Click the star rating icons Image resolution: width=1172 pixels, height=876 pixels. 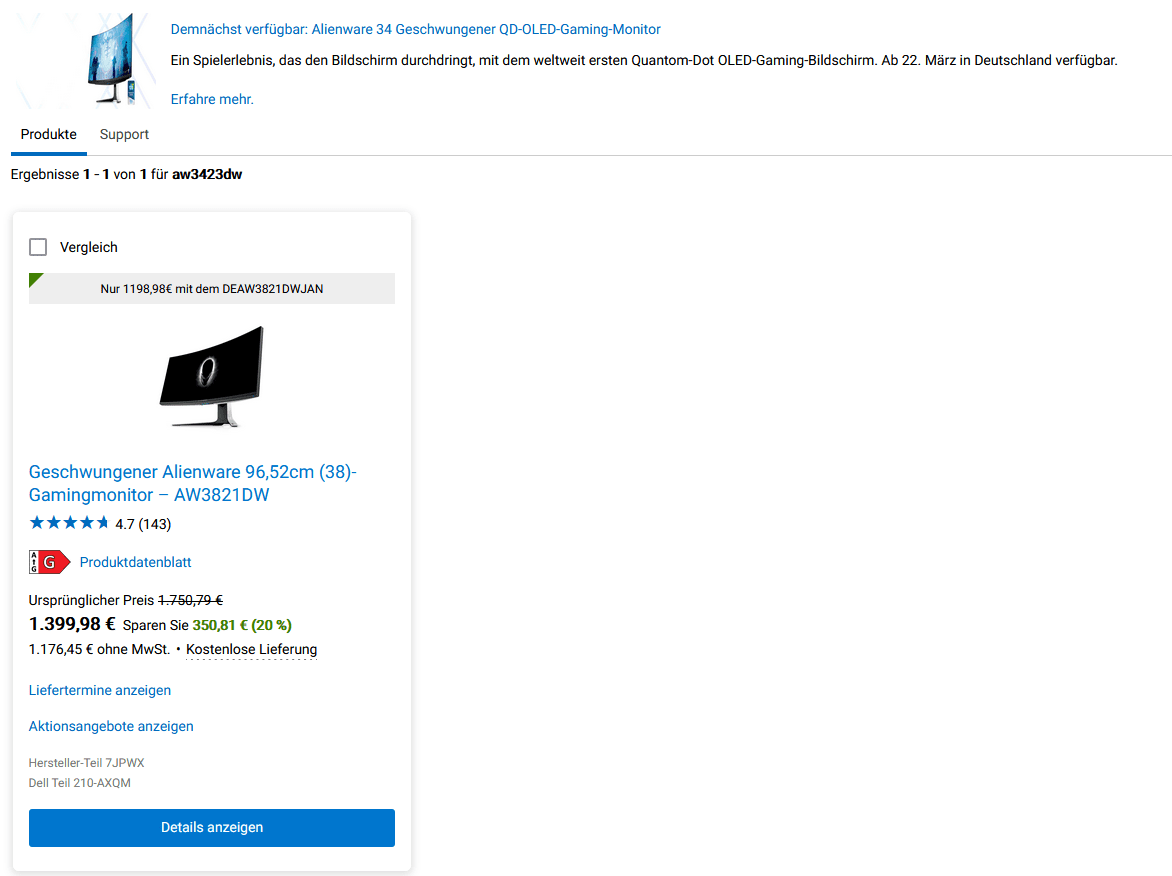click(69, 523)
